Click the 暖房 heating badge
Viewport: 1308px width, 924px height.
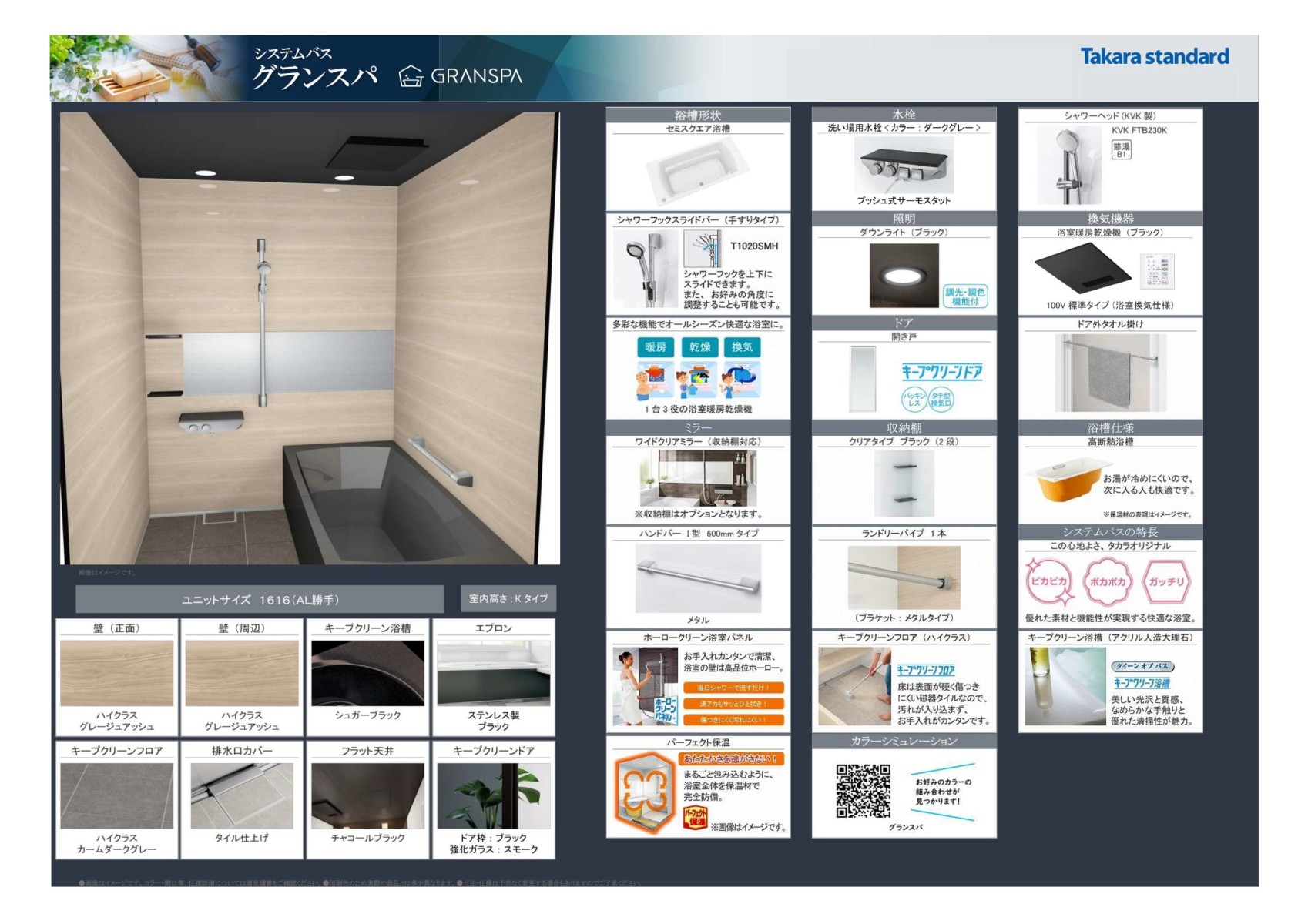(655, 347)
